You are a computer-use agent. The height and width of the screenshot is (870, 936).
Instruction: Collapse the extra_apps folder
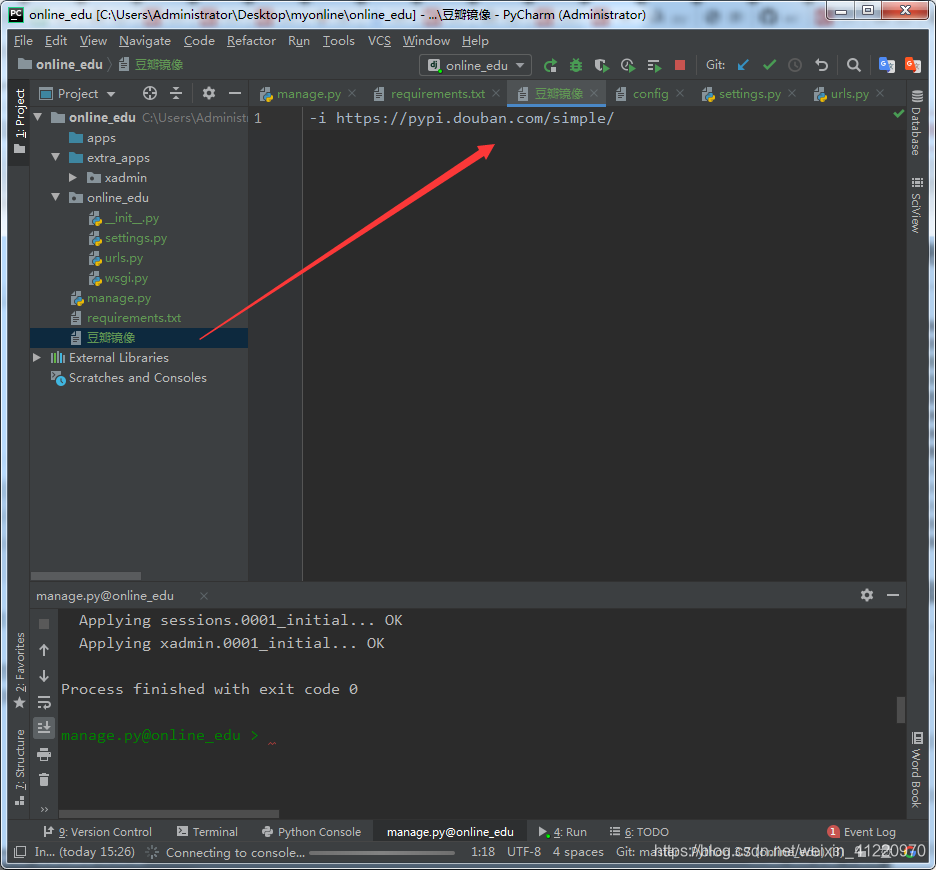pos(56,158)
